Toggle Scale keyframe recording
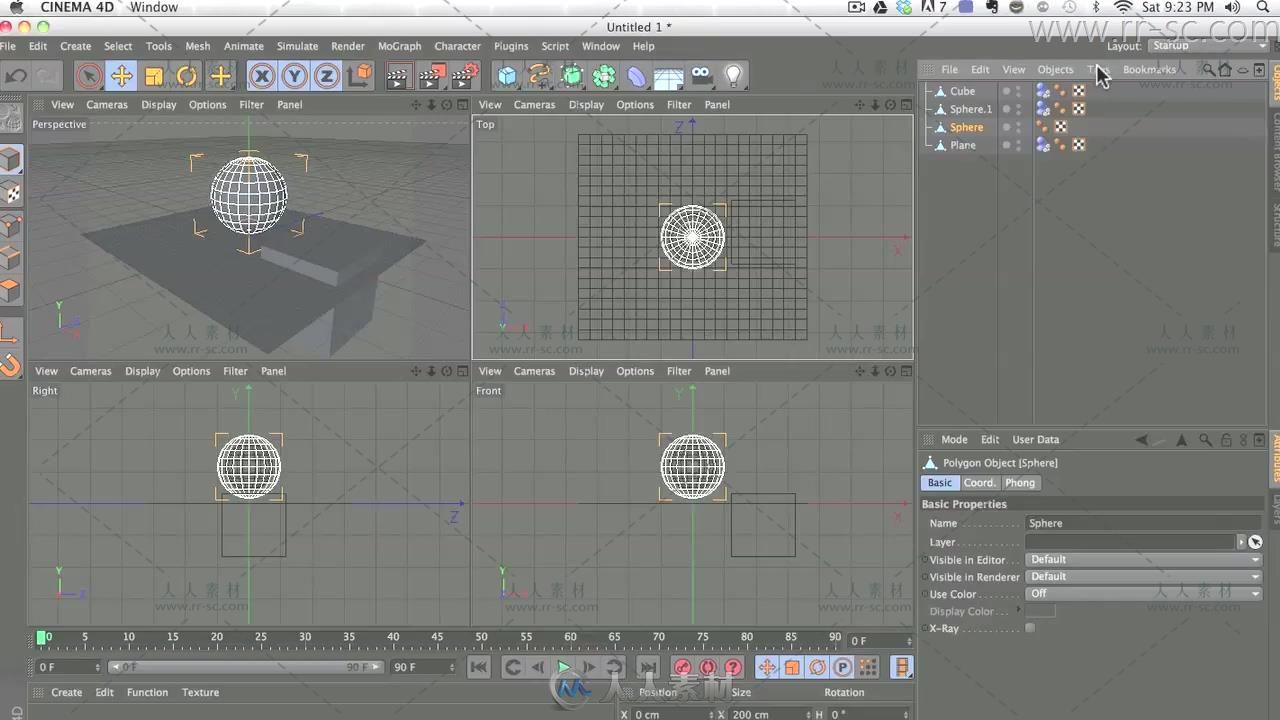The image size is (1280, 720). point(792,667)
